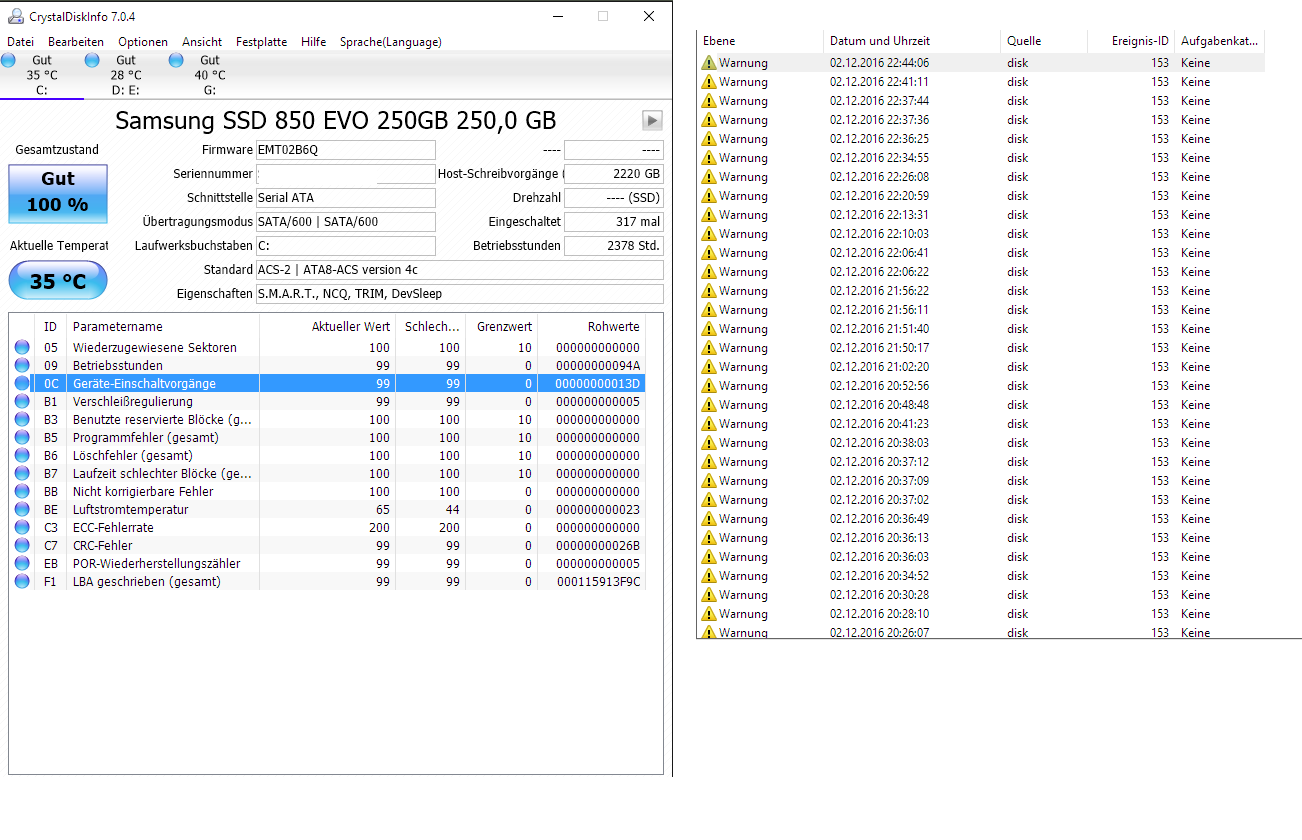Image resolution: width=1302 pixels, height=840 pixels.
Task: Open the Festplatte menu
Action: [x=261, y=42]
